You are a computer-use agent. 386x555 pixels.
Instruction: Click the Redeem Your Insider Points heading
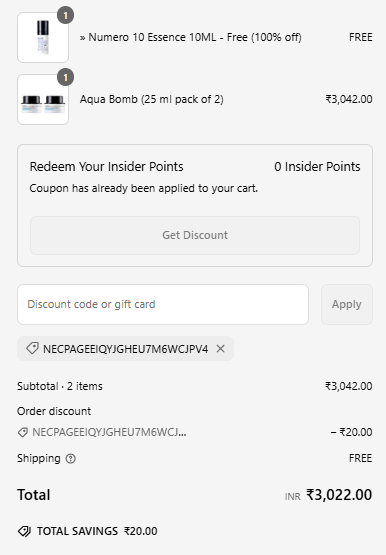point(106,167)
